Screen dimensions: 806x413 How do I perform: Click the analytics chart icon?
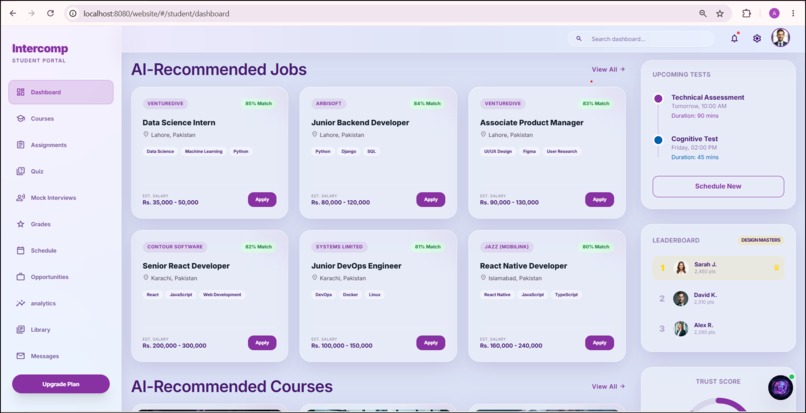(21, 303)
